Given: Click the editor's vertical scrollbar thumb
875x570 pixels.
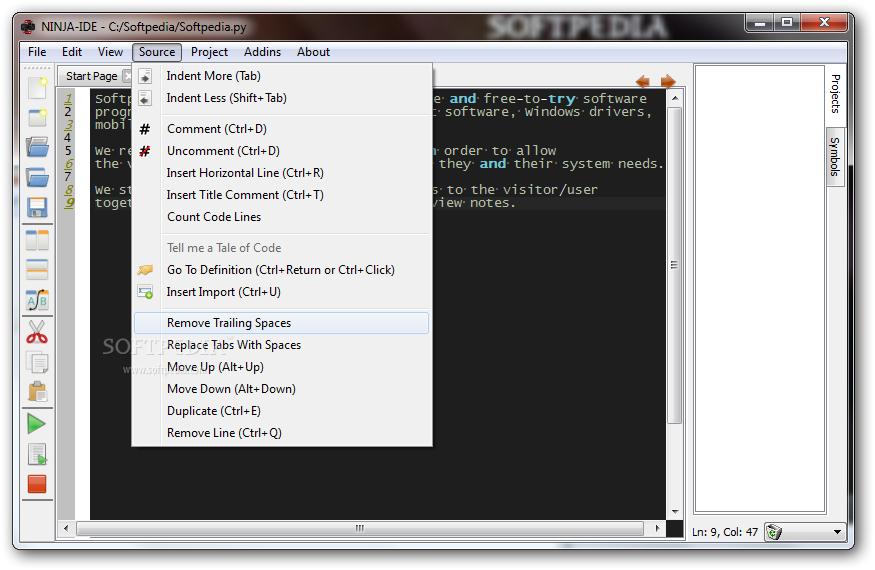Looking at the screenshot, I should pos(675,265).
